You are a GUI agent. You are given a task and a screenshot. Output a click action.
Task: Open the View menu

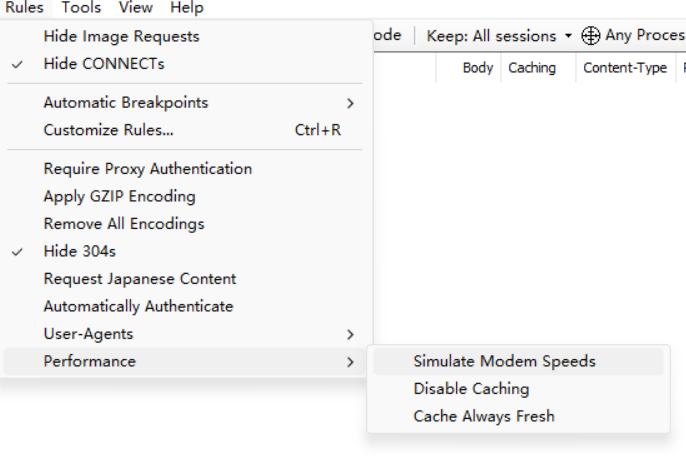(x=136, y=7)
